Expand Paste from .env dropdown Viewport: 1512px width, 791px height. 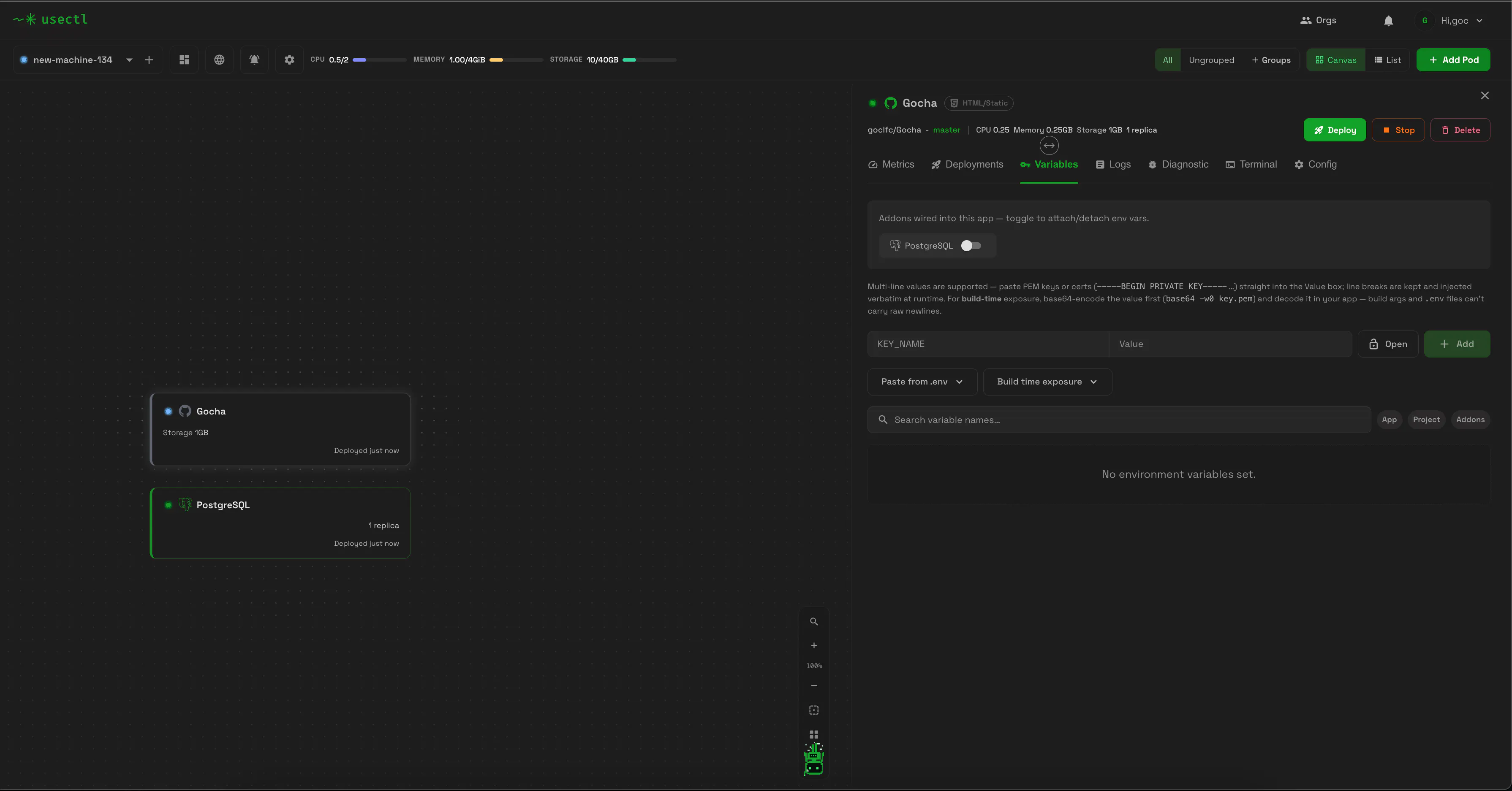coord(922,382)
